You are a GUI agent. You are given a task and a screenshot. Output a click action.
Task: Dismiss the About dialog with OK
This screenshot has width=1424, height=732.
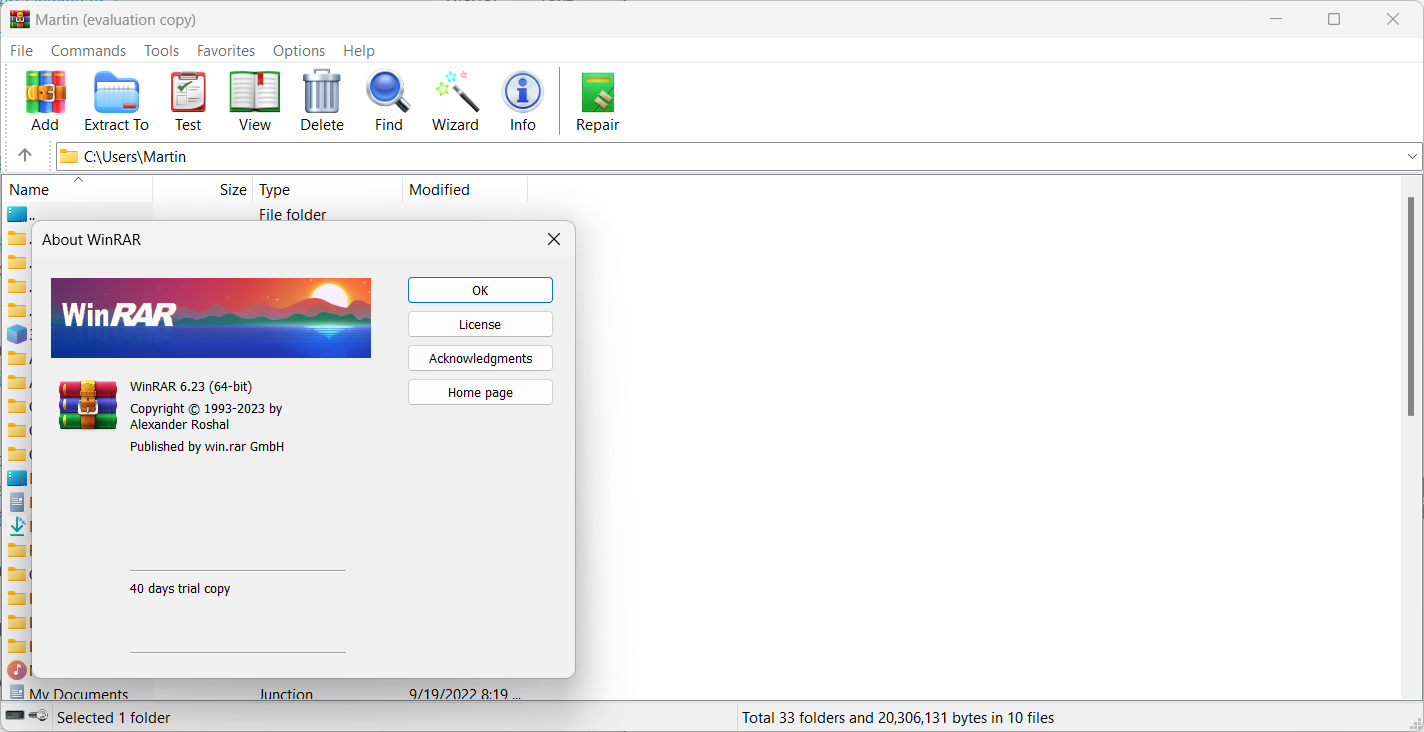tap(480, 289)
